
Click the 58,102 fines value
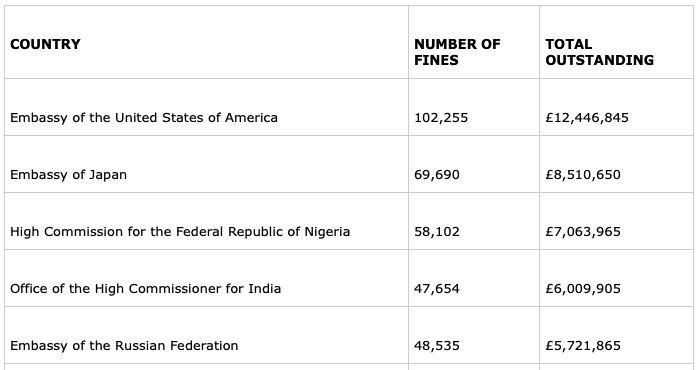point(436,232)
